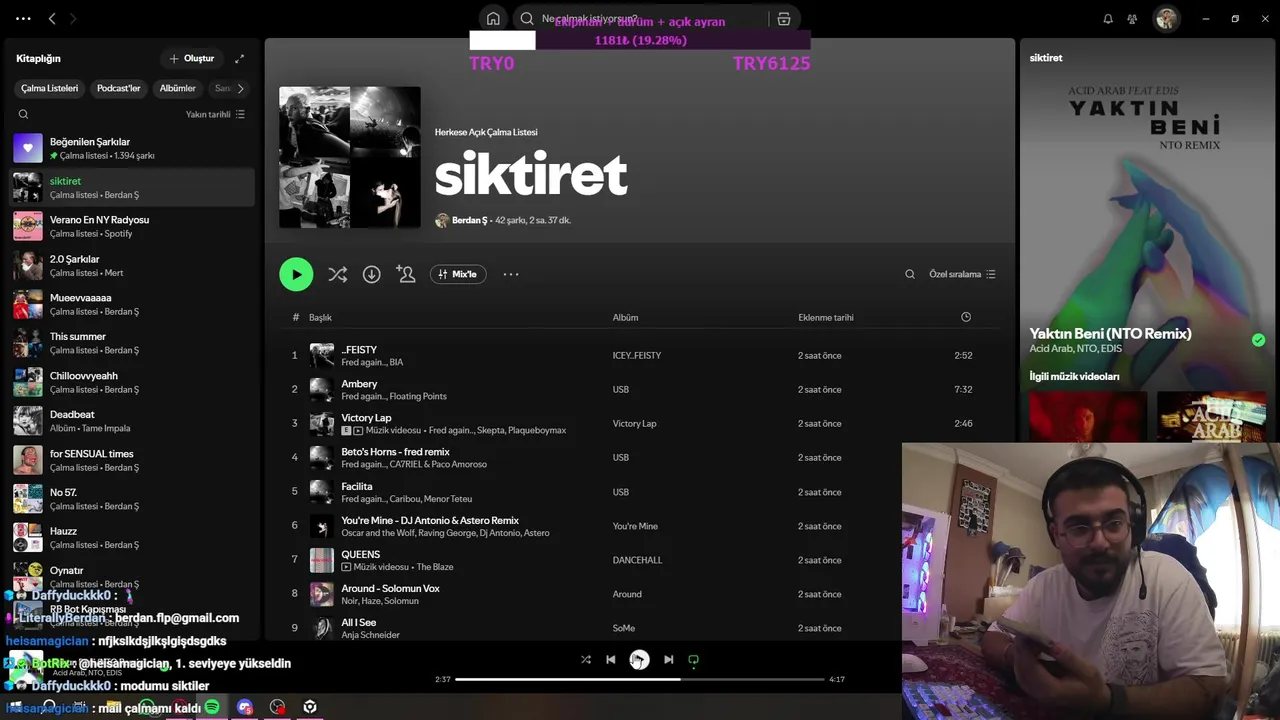
Task: Select the Çalma Listeleri filter chip
Action: [x=50, y=88]
